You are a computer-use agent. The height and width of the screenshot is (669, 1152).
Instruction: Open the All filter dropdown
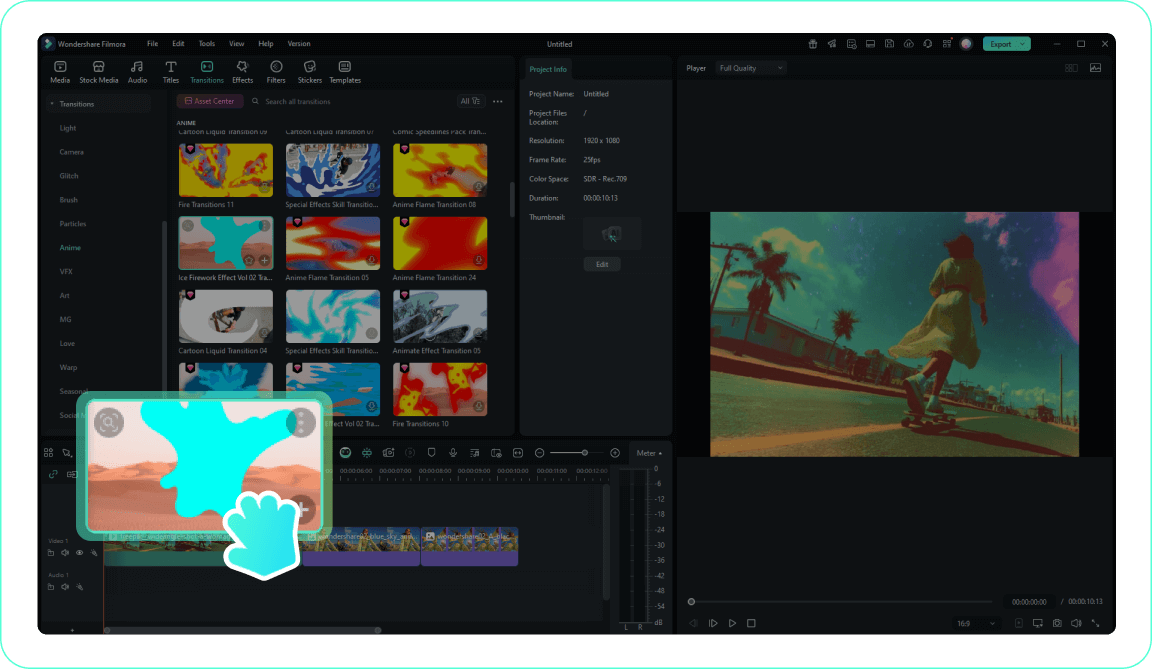(469, 101)
